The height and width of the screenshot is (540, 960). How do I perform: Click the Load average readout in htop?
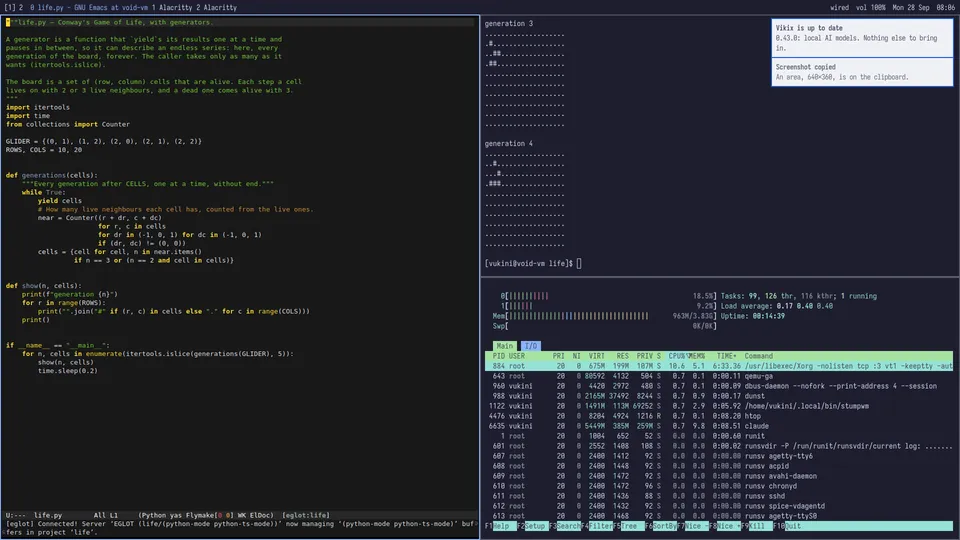point(776,306)
